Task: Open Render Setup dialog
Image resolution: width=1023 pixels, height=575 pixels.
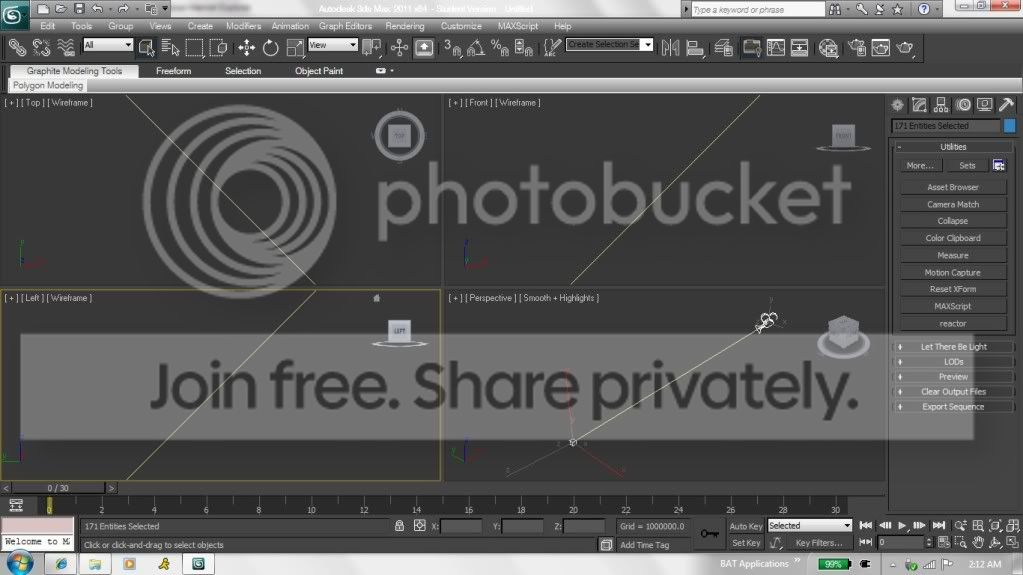Action: 857,48
